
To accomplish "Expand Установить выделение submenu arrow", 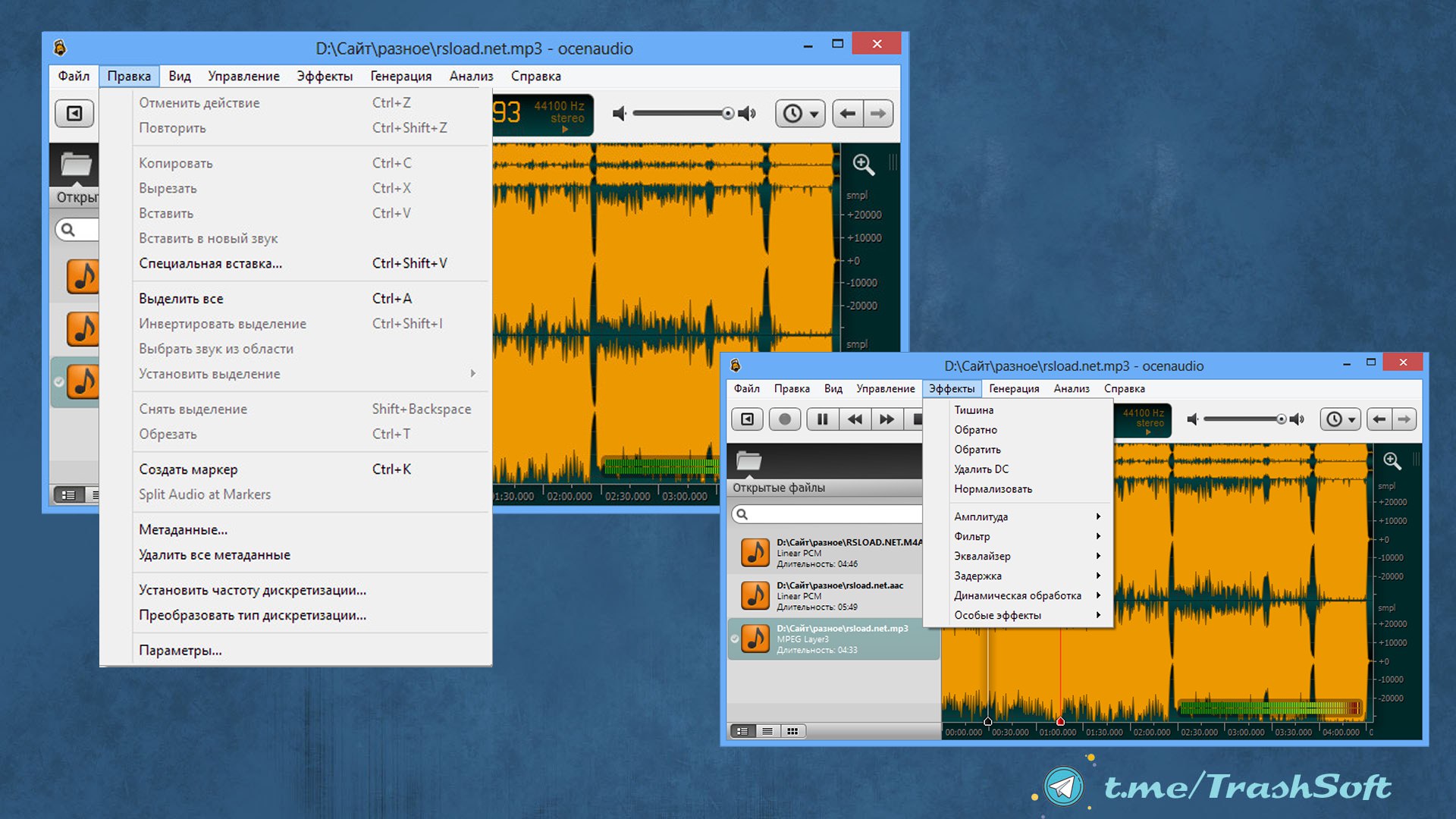I will point(472,373).
